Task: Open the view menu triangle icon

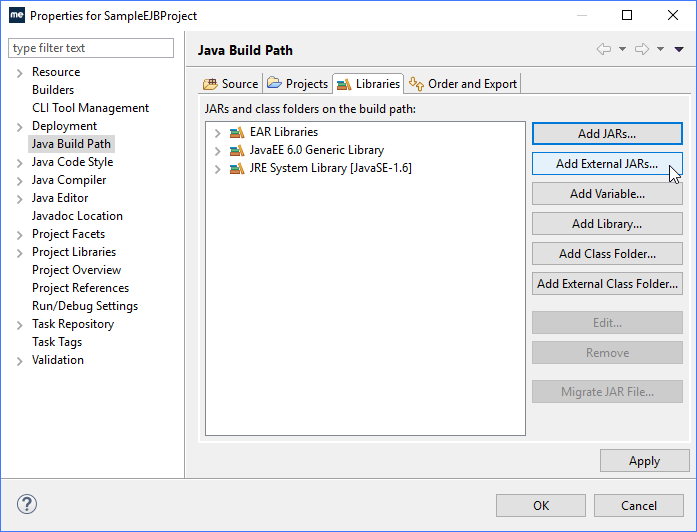Action: tap(679, 49)
